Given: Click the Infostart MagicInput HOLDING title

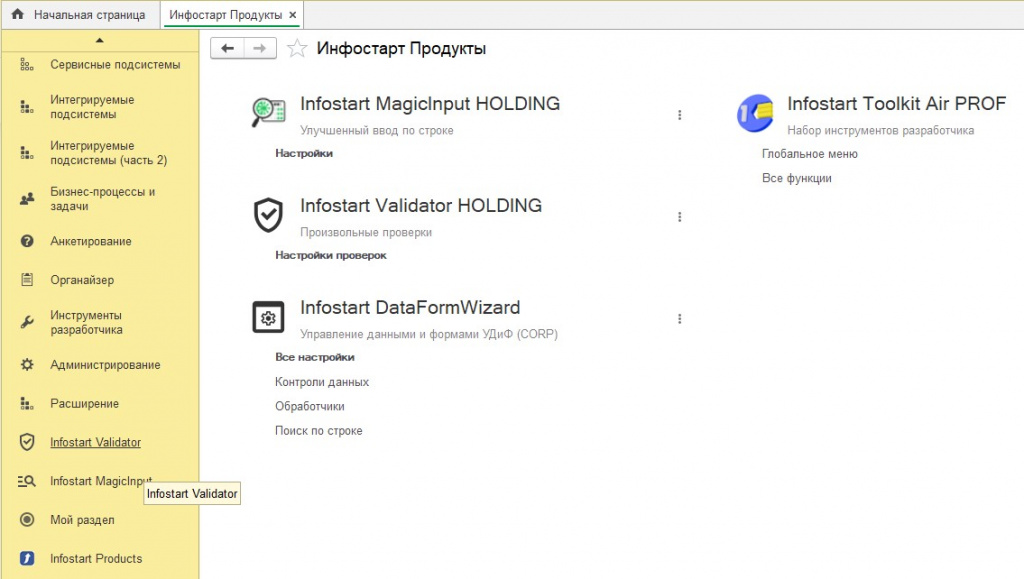Looking at the screenshot, I should click(430, 103).
